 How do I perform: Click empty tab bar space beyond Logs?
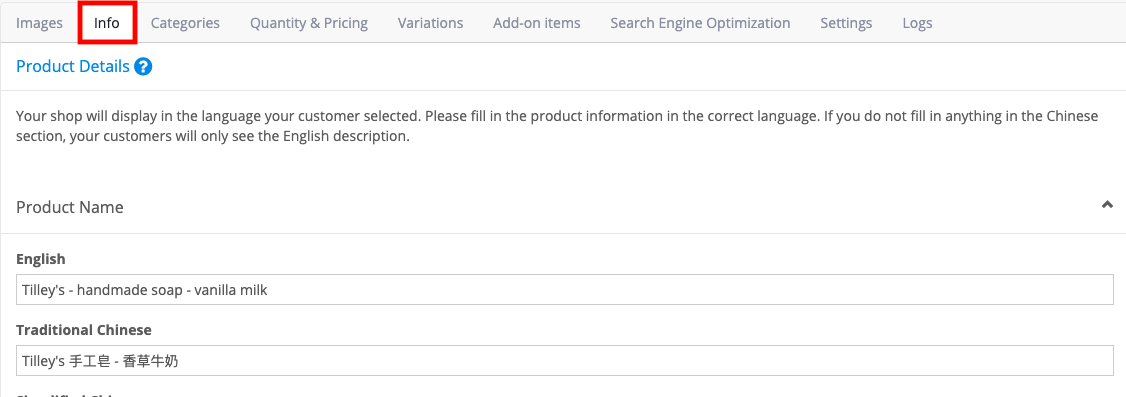click(1027, 23)
